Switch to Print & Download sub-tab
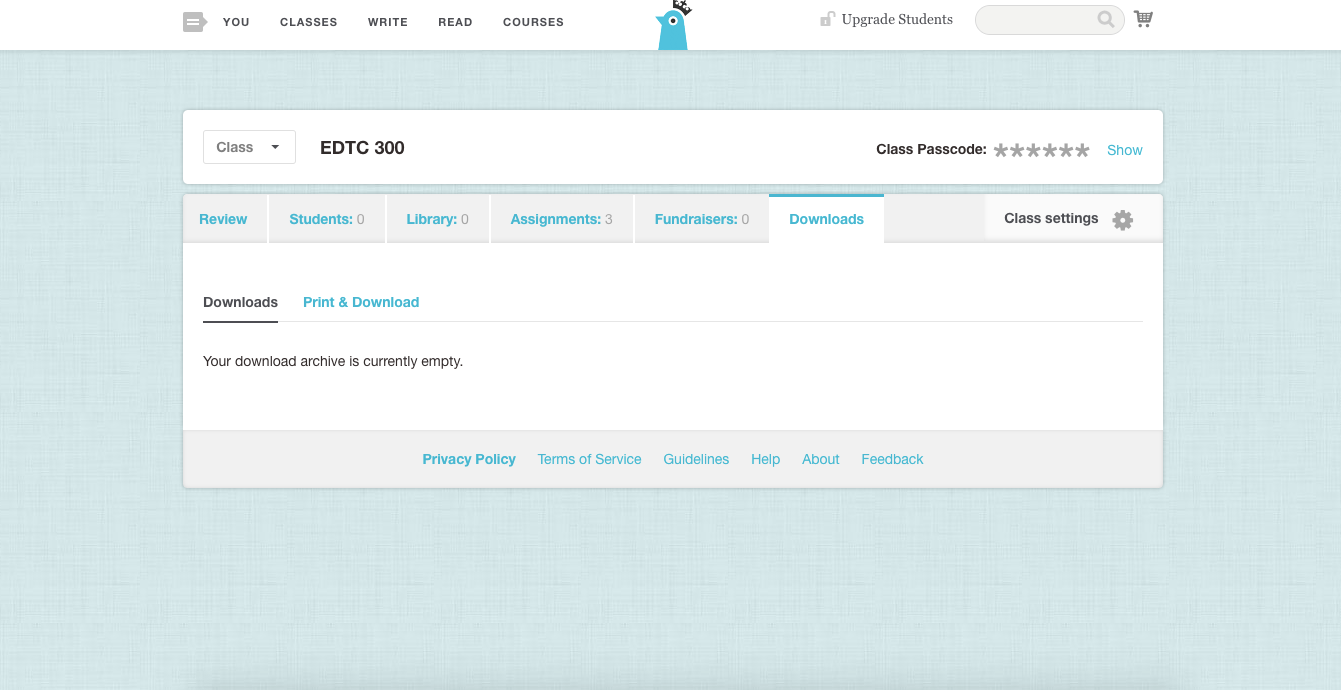The image size is (1341, 690). 361,302
